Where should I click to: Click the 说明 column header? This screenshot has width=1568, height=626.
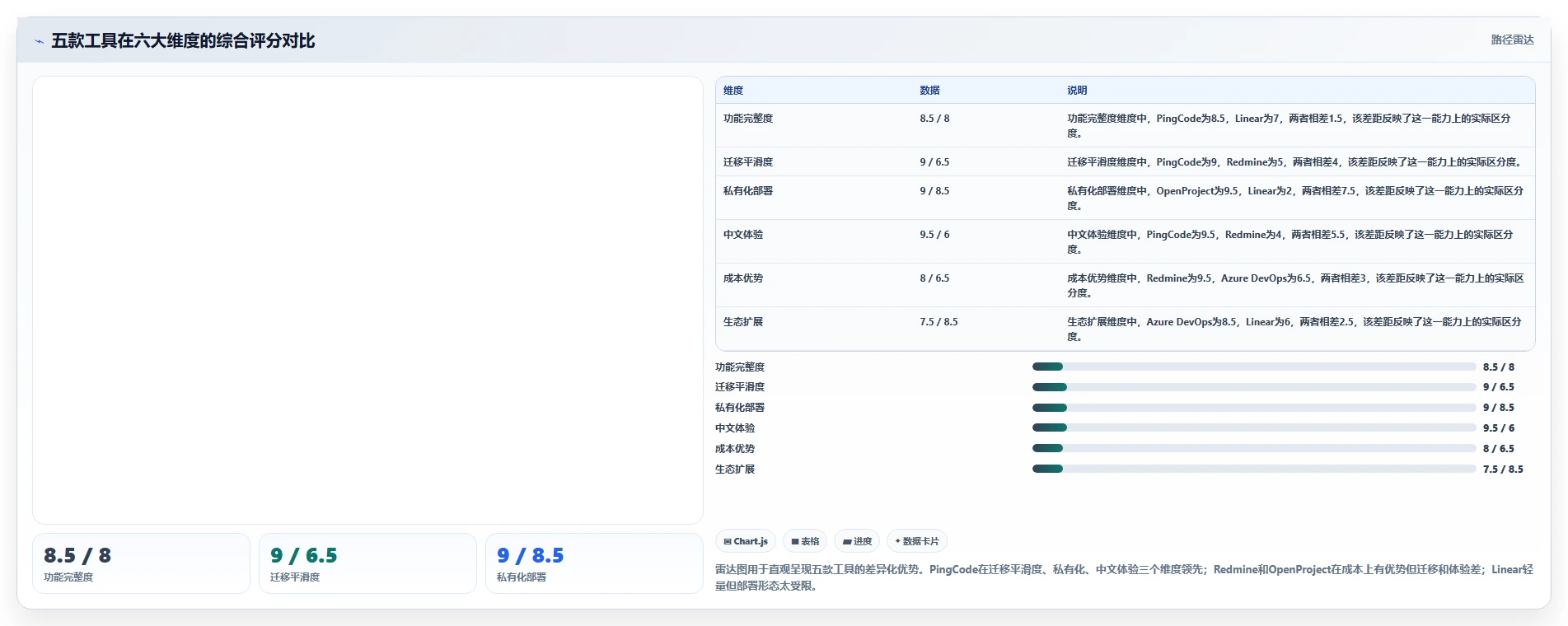[x=1077, y=91]
